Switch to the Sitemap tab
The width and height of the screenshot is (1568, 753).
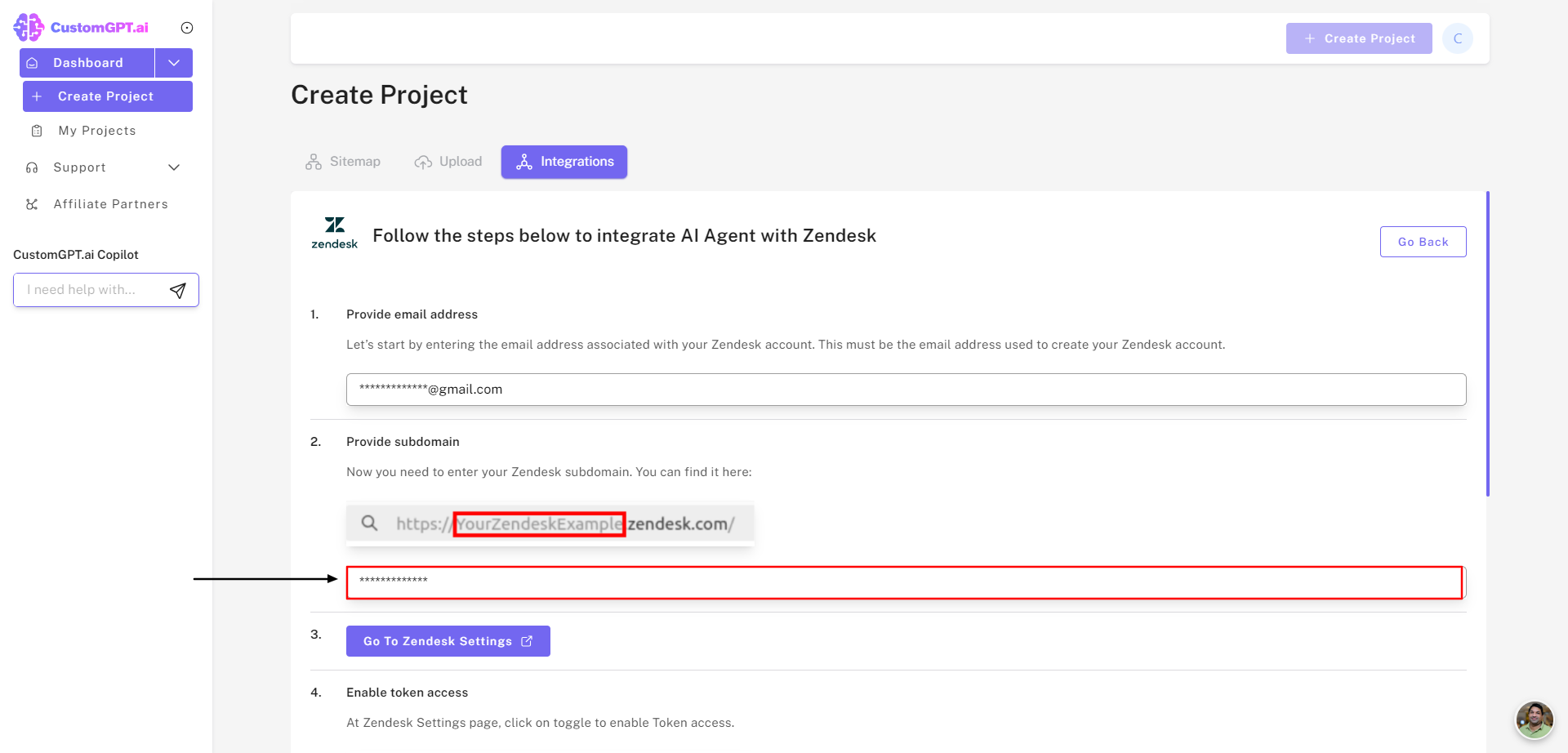(343, 162)
